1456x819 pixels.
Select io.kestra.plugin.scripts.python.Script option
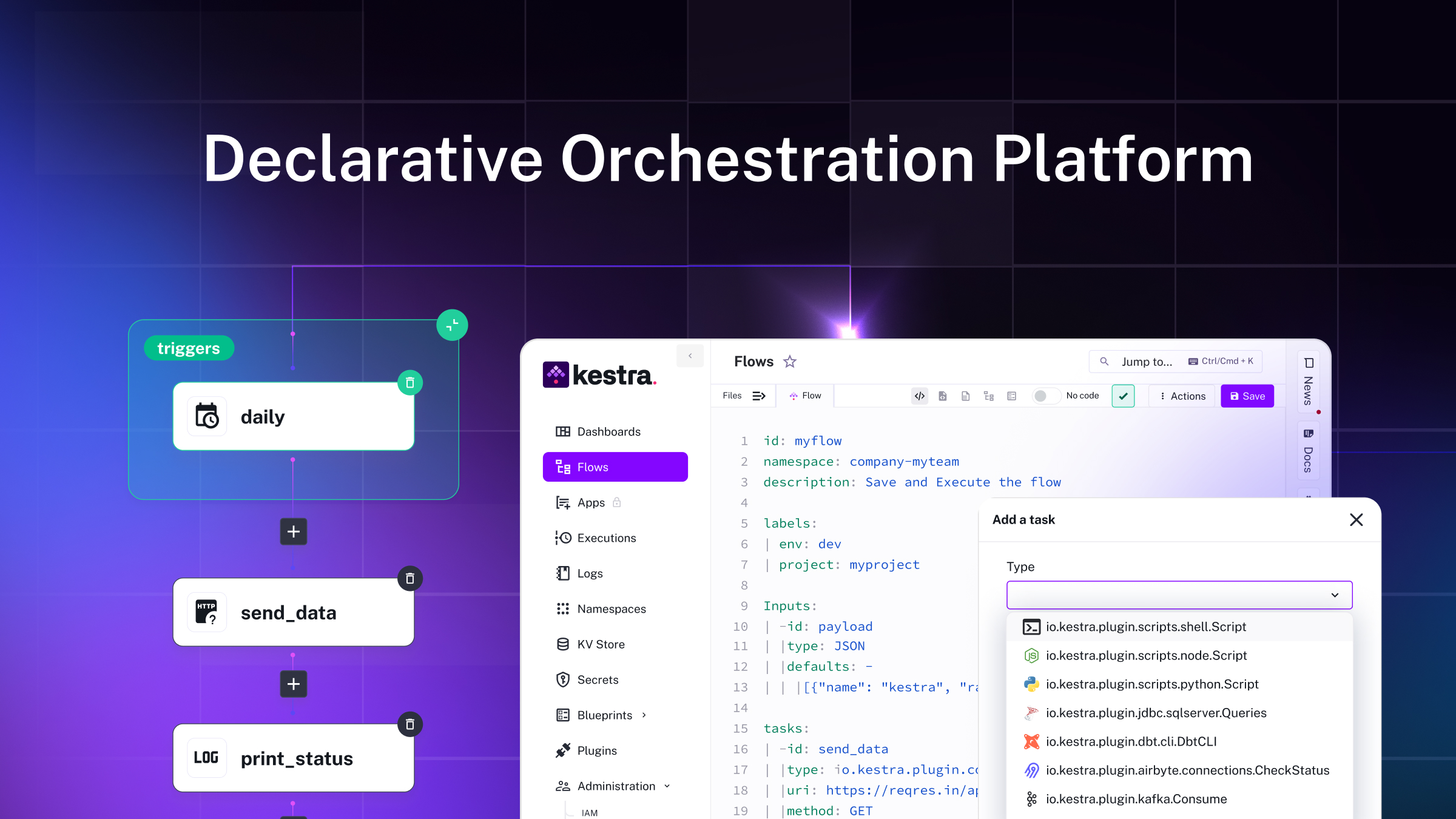[1151, 684]
